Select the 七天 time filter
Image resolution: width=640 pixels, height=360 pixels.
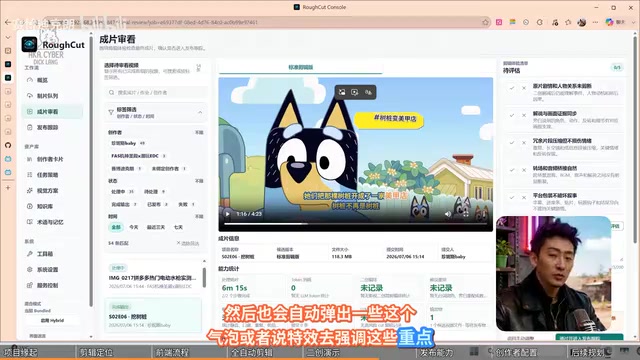coord(178,227)
